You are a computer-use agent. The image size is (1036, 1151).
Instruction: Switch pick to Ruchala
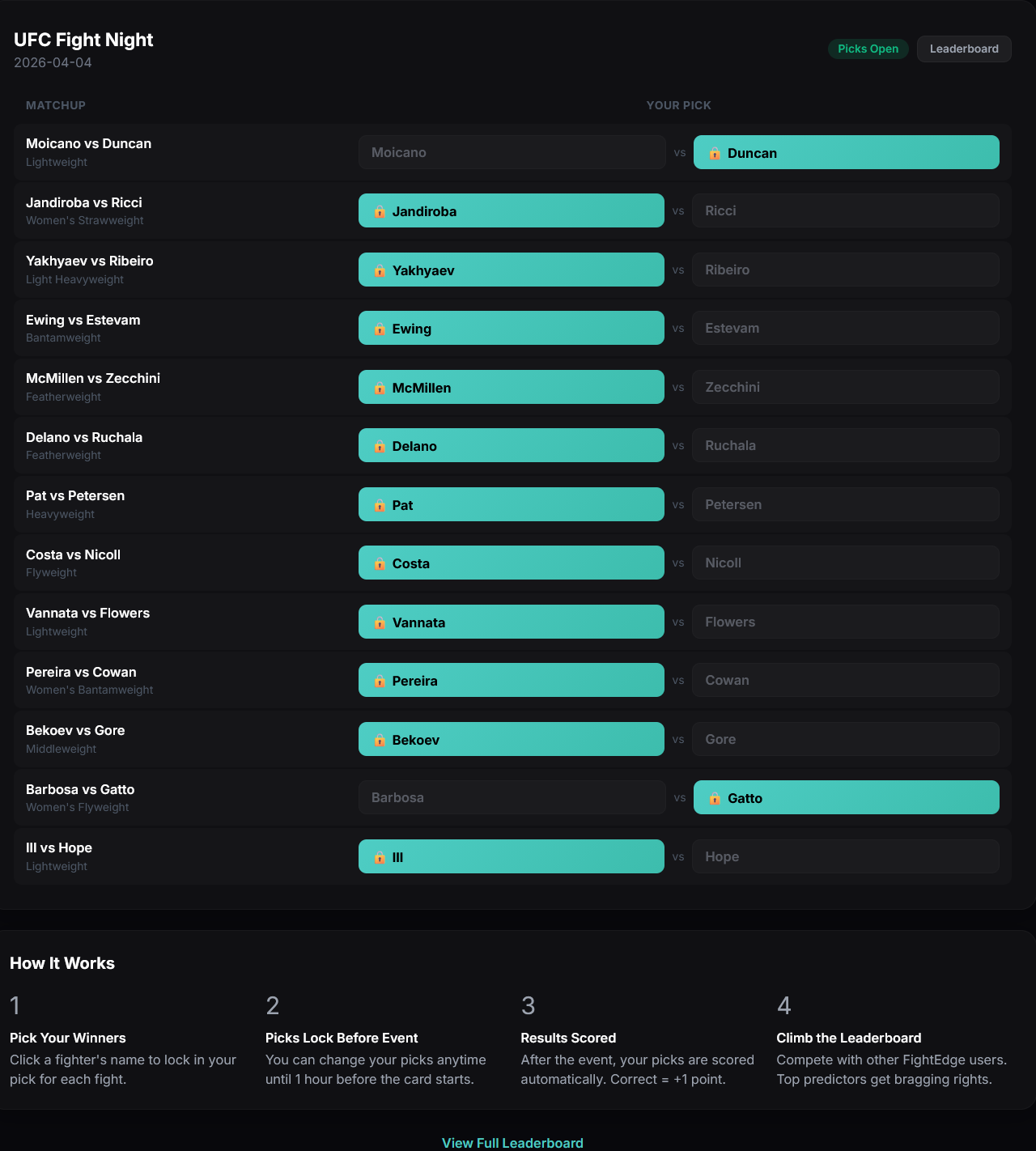pos(846,445)
